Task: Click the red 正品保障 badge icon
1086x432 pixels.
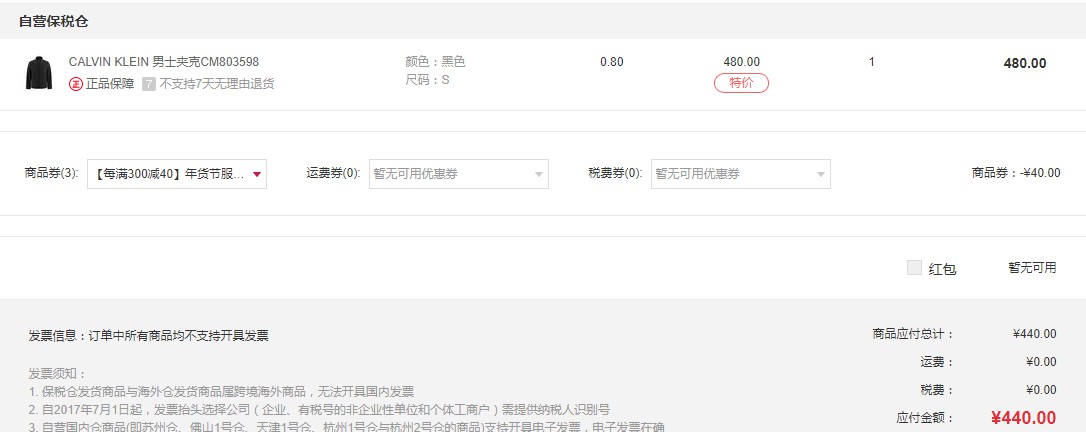Action: click(x=75, y=84)
